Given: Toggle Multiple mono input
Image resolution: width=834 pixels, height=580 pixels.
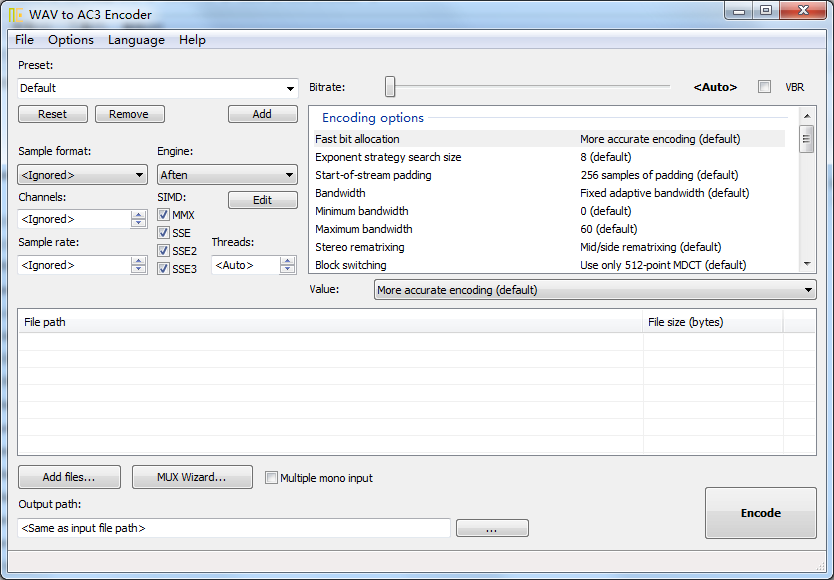Looking at the screenshot, I should (x=271, y=477).
